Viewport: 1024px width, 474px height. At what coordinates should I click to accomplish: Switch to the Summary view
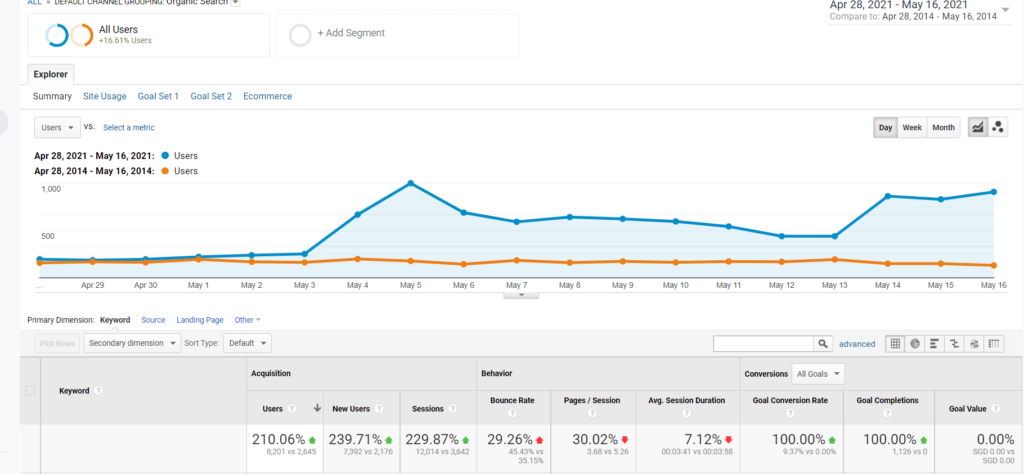tap(52, 96)
